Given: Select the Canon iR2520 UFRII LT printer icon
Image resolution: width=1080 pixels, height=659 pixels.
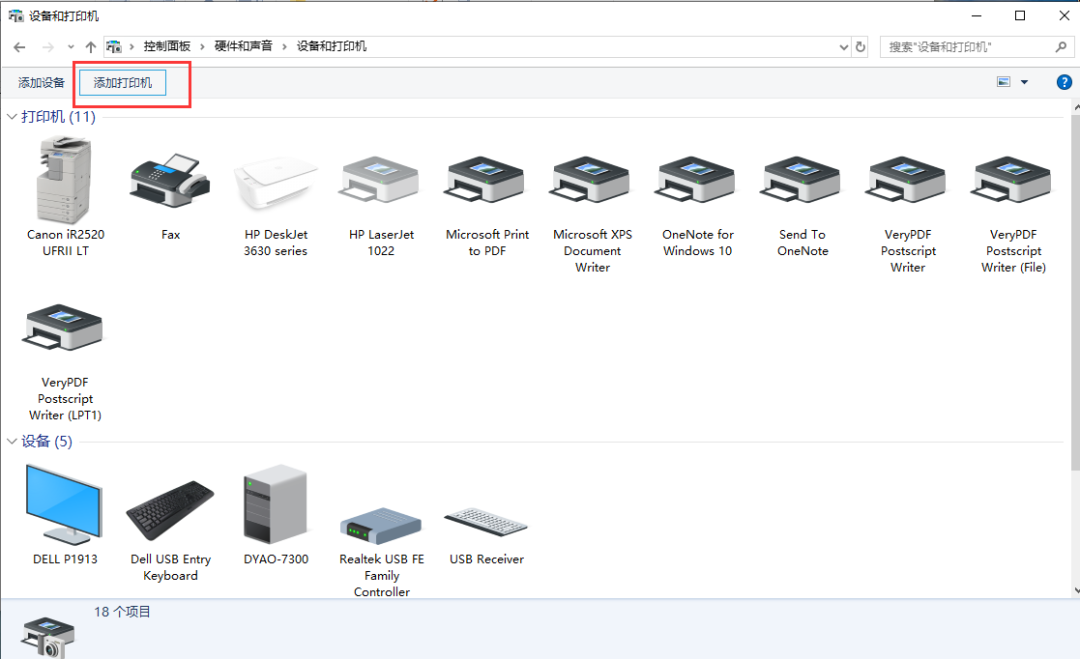Looking at the screenshot, I should point(64,180).
